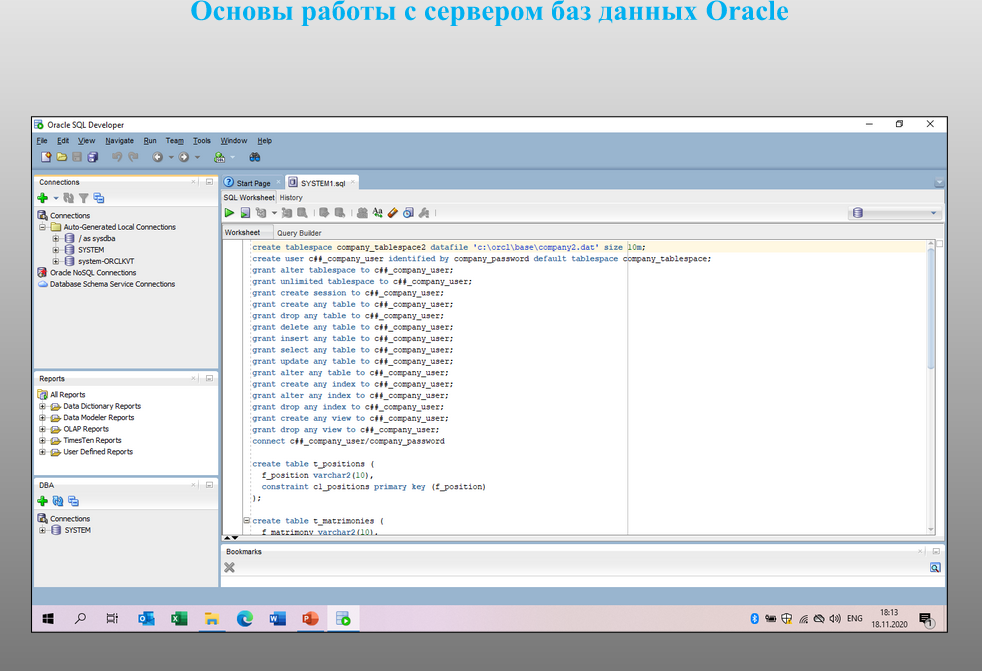This screenshot has height=671, width=982.
Task: Click the Open folder toolbar icon
Action: pos(61,157)
